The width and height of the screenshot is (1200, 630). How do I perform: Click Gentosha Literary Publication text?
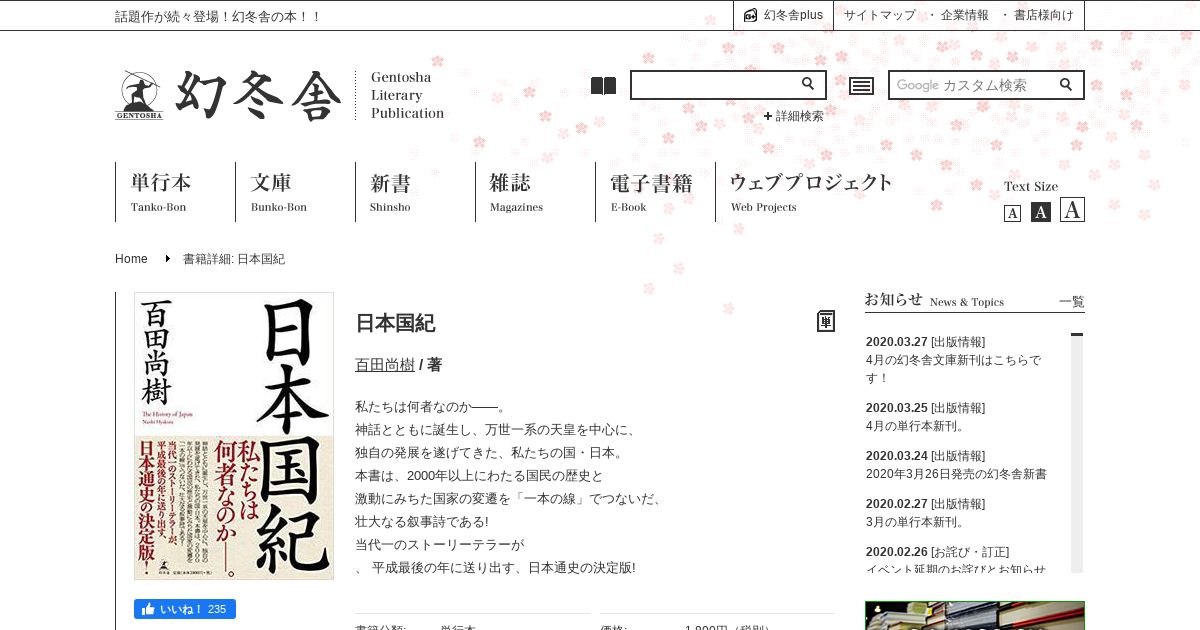coord(407,95)
